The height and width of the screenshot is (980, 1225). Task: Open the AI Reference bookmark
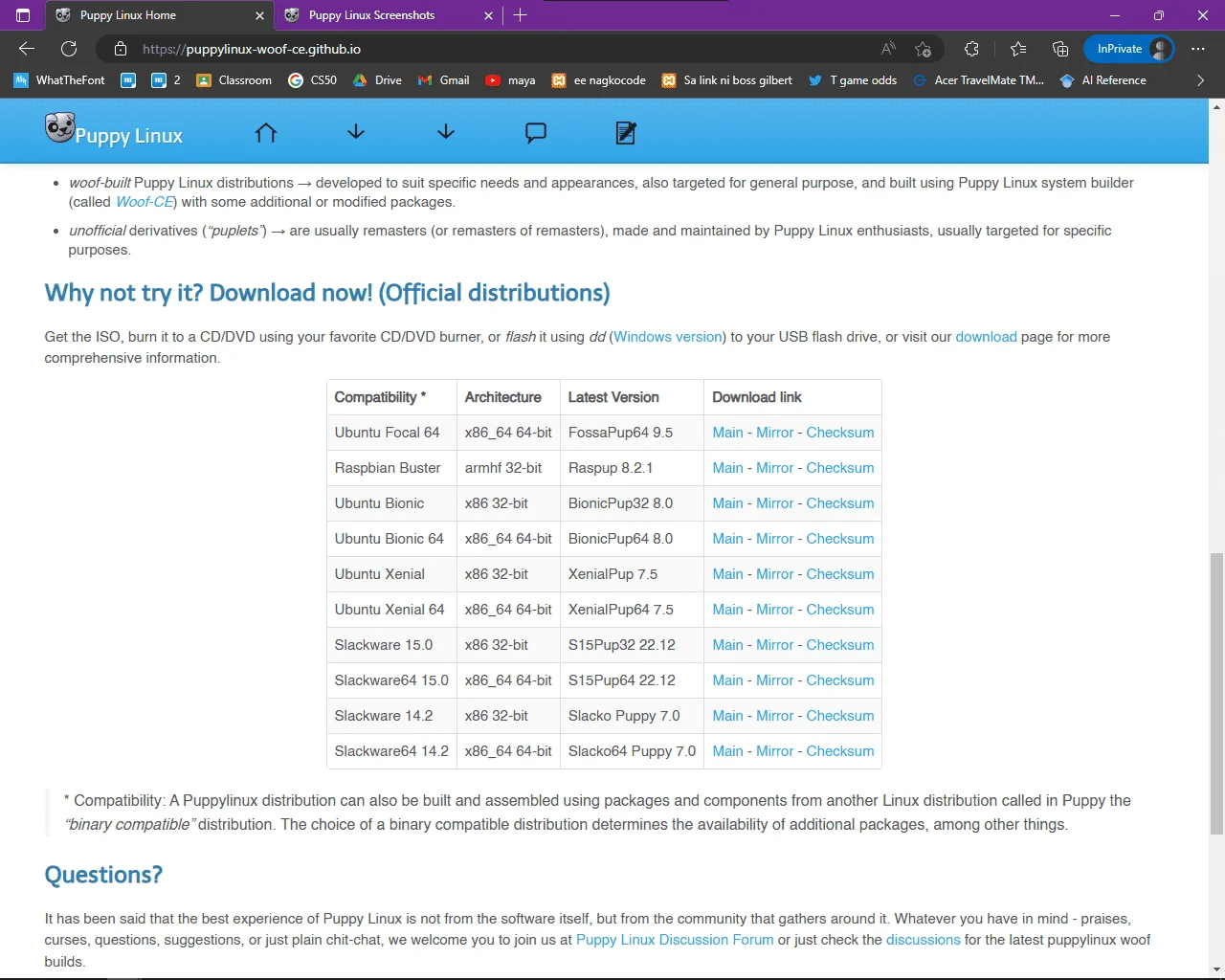click(x=1102, y=80)
